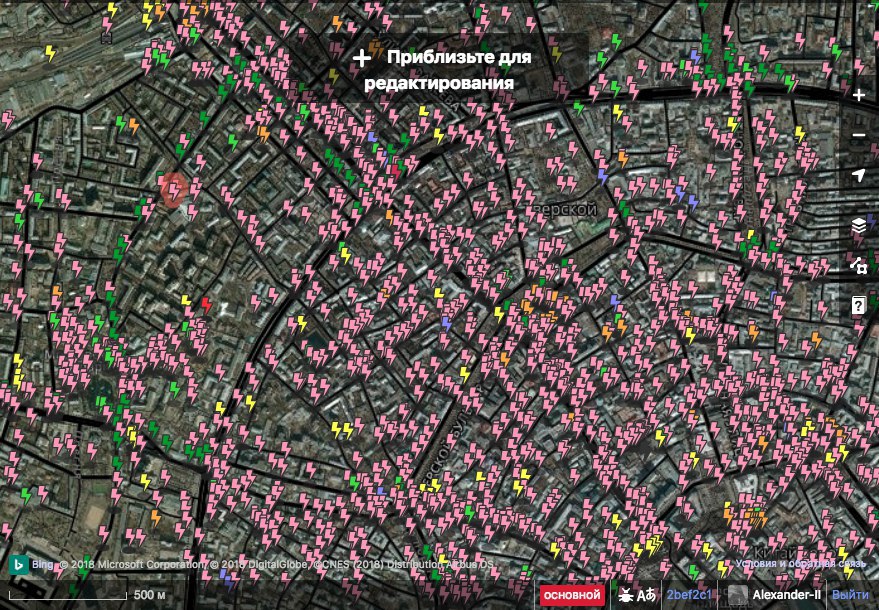Zoom out with the minus control
This screenshot has width=879, height=610.
tap(858, 136)
